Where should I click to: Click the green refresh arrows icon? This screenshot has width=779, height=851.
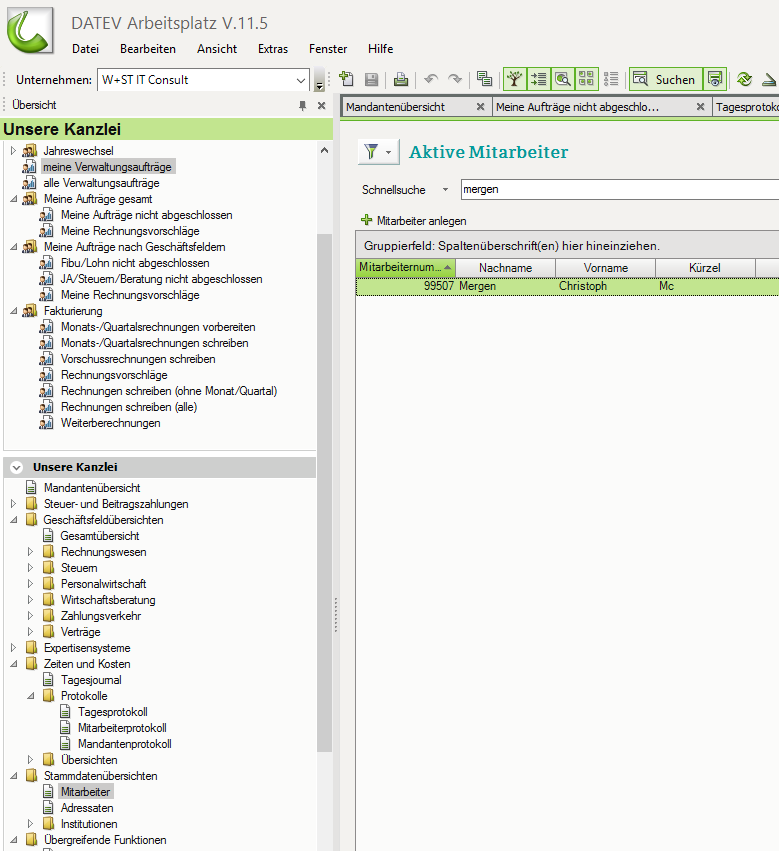coord(744,79)
